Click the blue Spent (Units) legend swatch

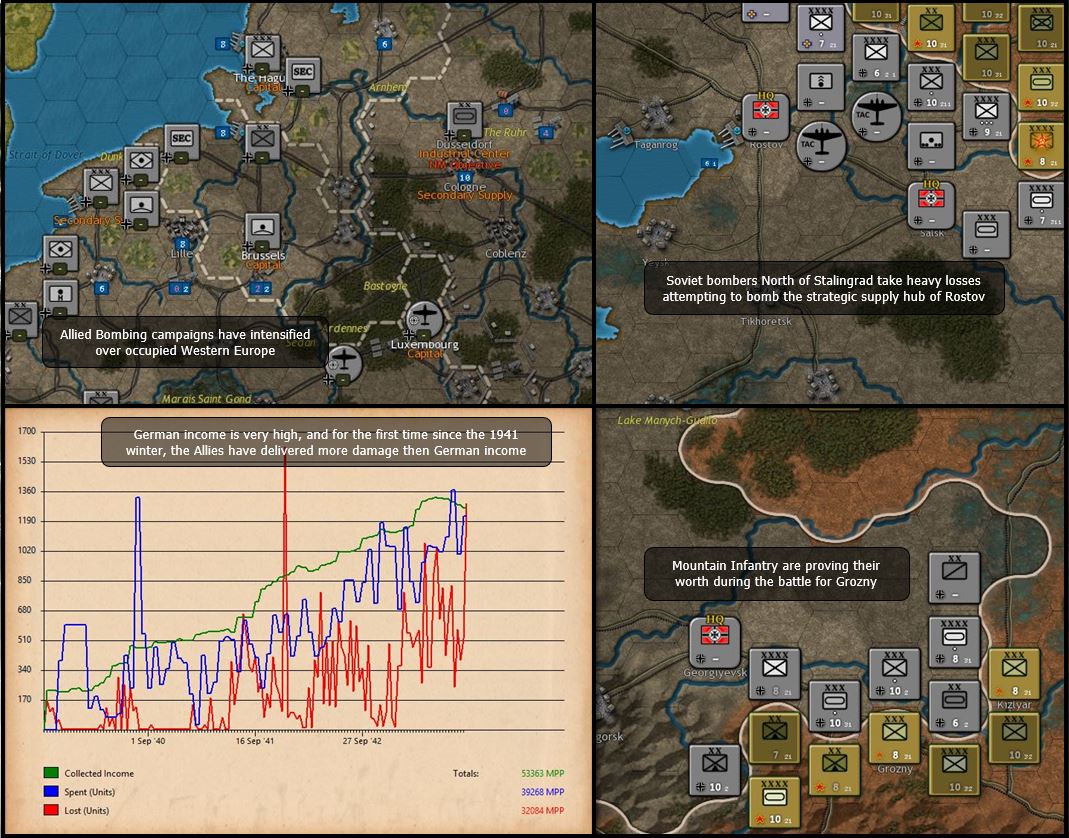[50, 792]
